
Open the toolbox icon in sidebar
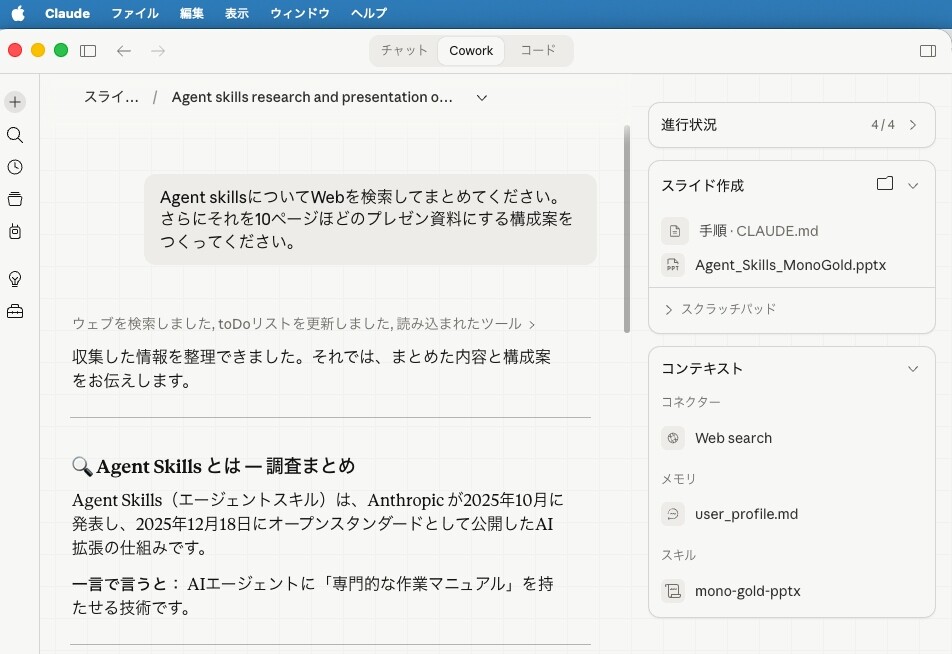[x=15, y=312]
